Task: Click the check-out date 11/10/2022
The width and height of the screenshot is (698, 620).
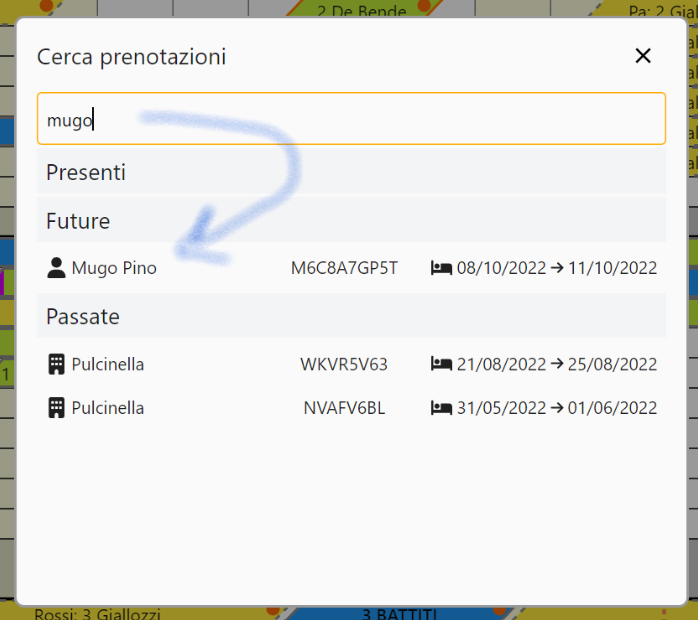Action: [612, 268]
